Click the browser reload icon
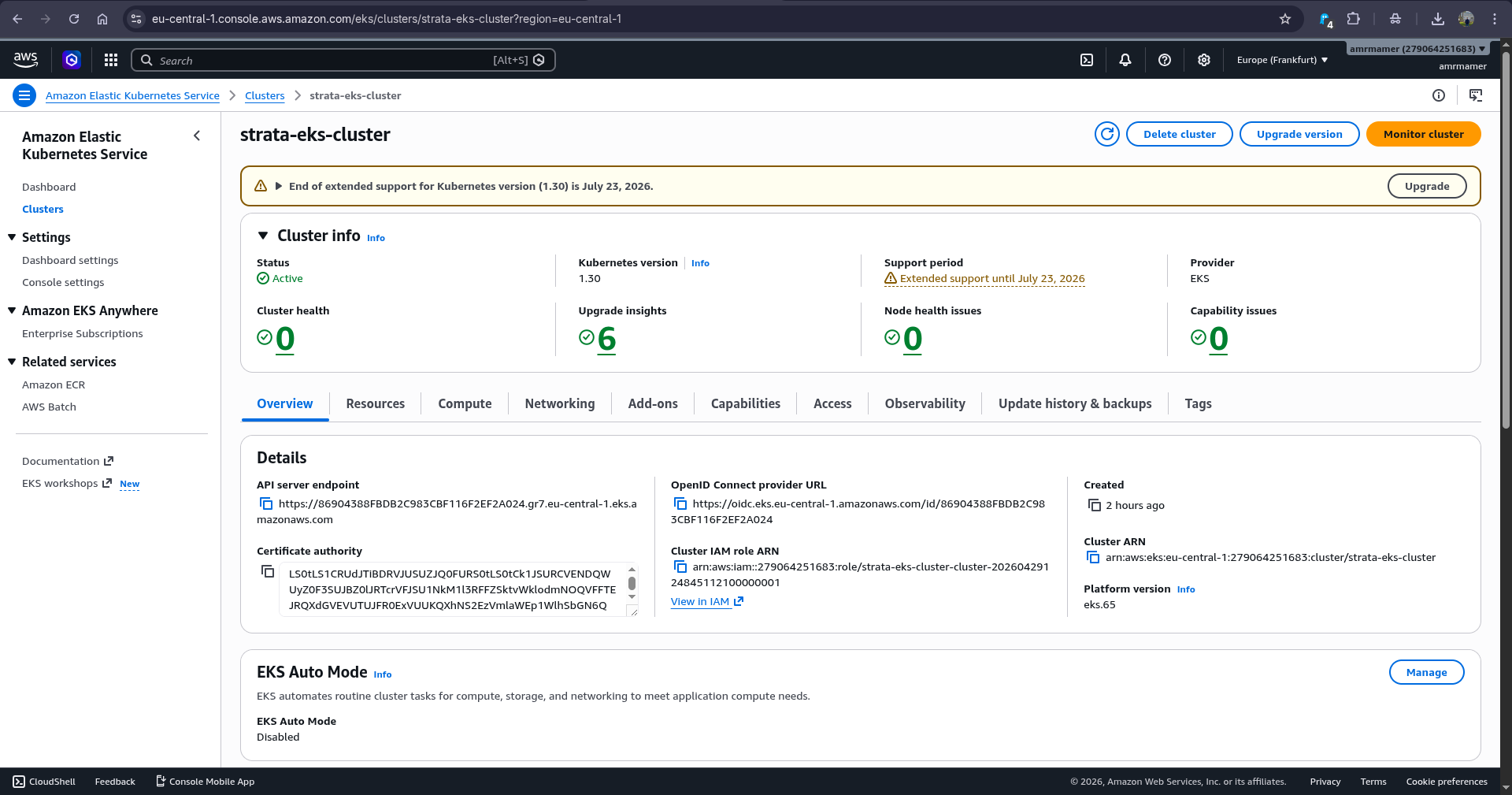The image size is (1512, 795). (x=74, y=19)
